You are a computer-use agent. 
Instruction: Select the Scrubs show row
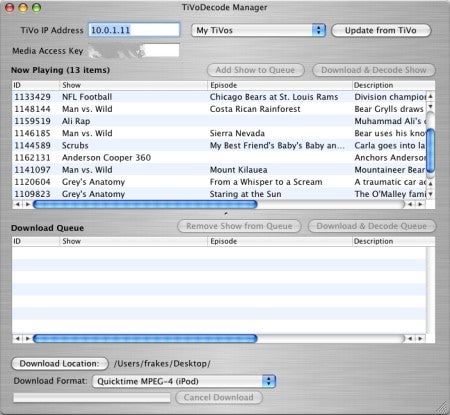click(x=219, y=145)
